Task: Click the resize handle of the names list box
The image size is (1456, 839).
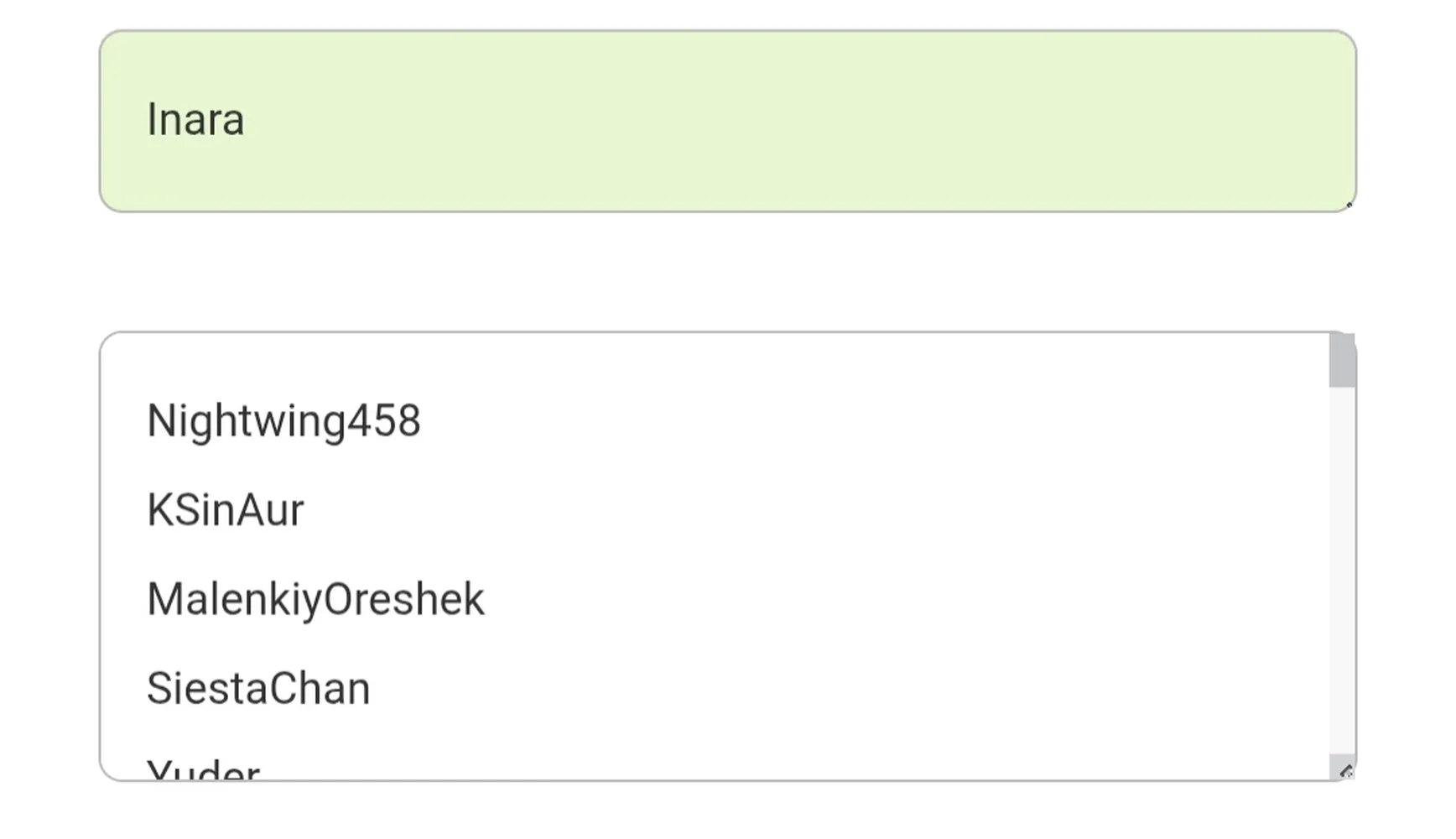Action: coord(1344,770)
